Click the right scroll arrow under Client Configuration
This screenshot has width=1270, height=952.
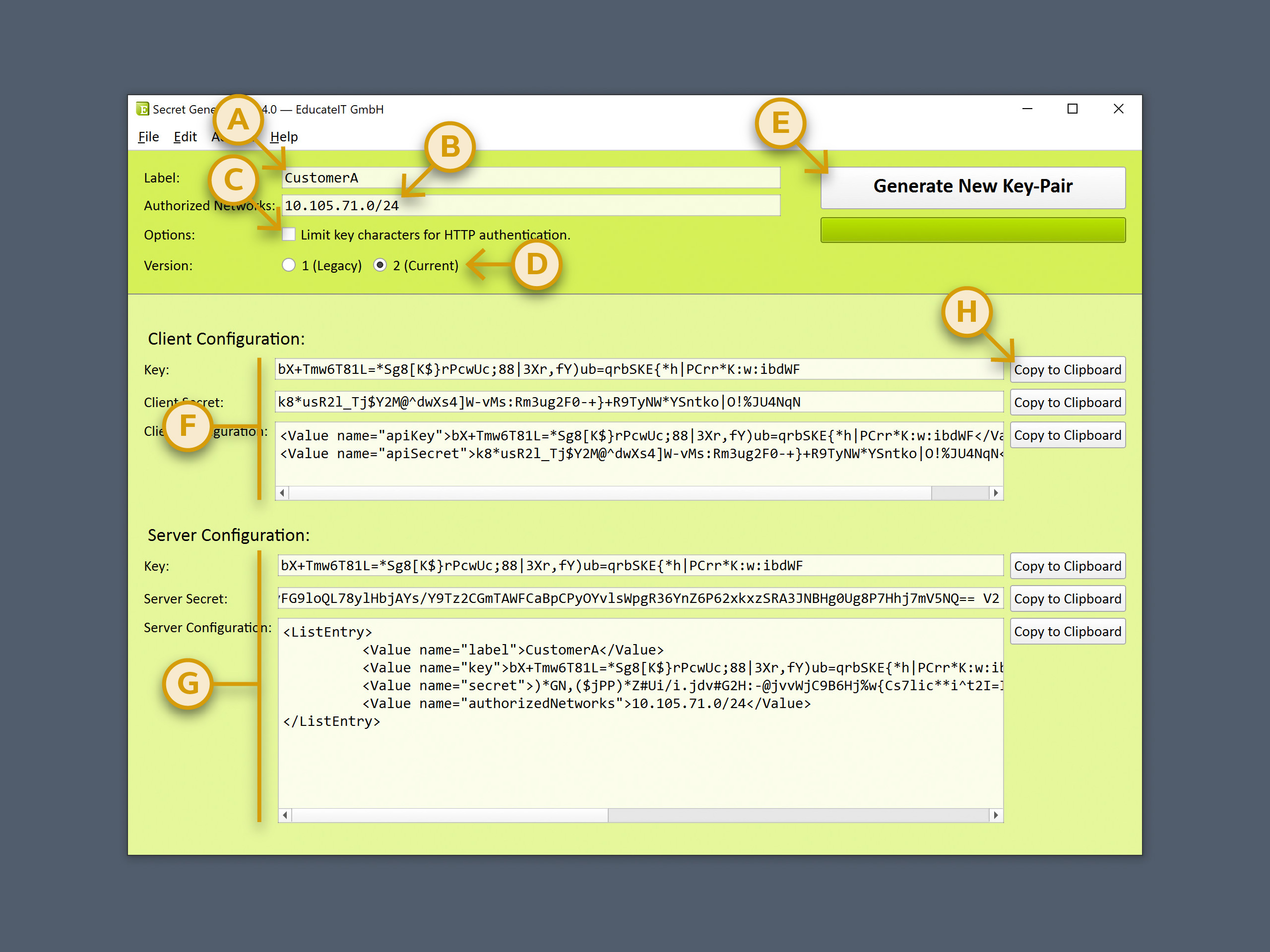click(x=996, y=493)
